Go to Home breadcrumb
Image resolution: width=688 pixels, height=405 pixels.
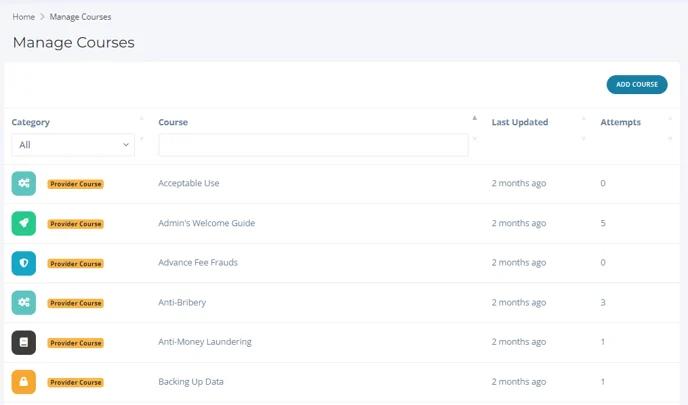click(24, 17)
